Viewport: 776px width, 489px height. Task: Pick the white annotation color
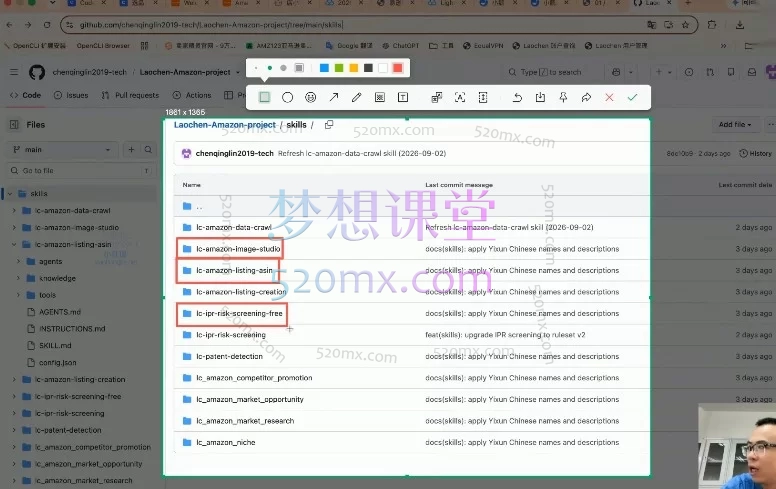click(383, 68)
